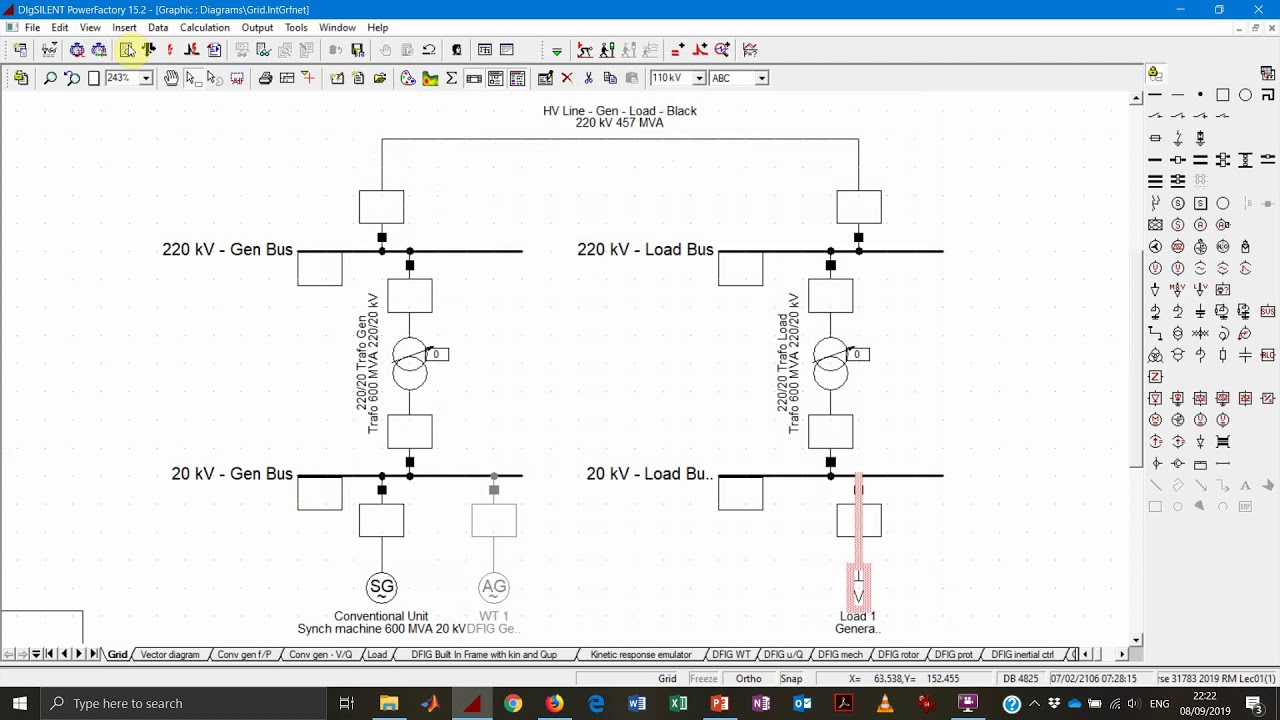Click the Windows search box
The height and width of the screenshot is (720, 1280).
coord(183,703)
